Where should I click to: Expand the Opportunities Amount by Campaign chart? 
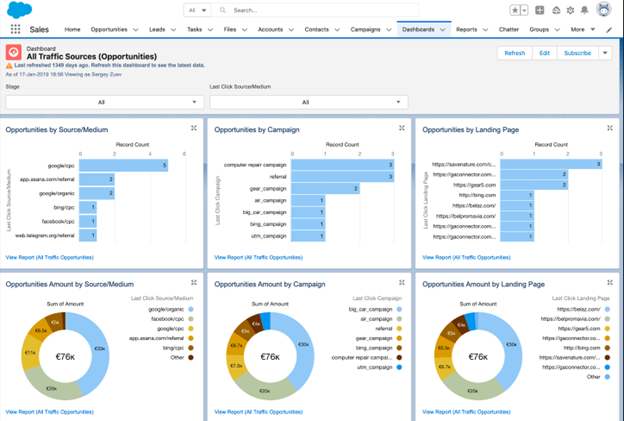click(402, 283)
